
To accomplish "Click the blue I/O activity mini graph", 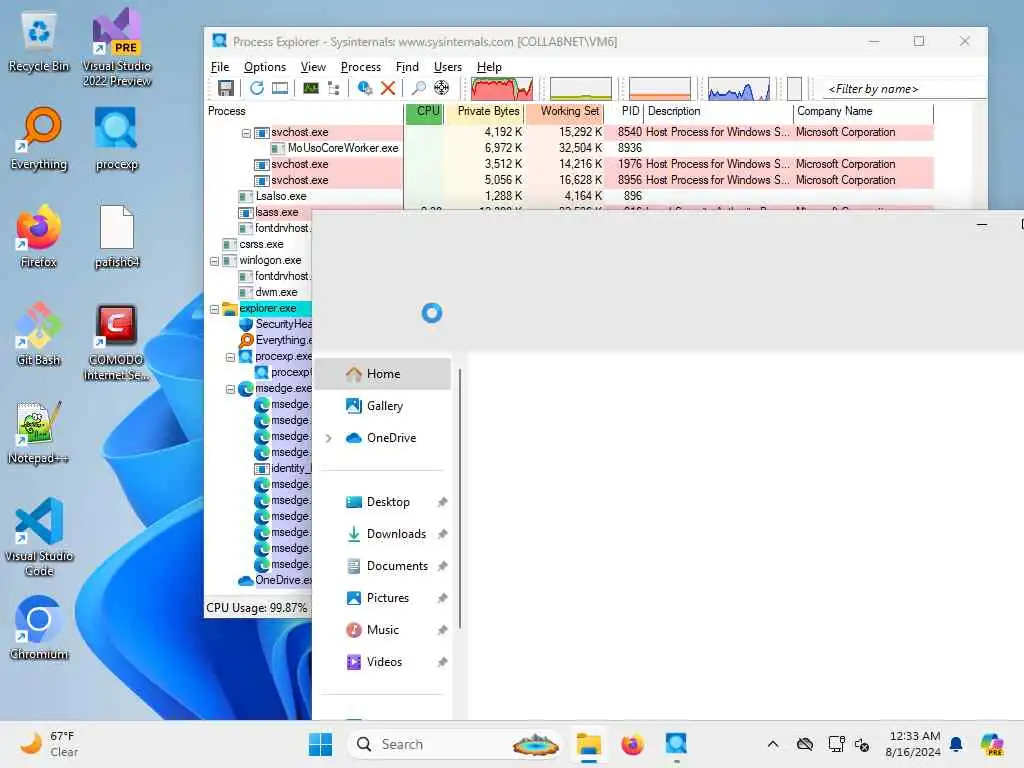I will pos(739,89).
